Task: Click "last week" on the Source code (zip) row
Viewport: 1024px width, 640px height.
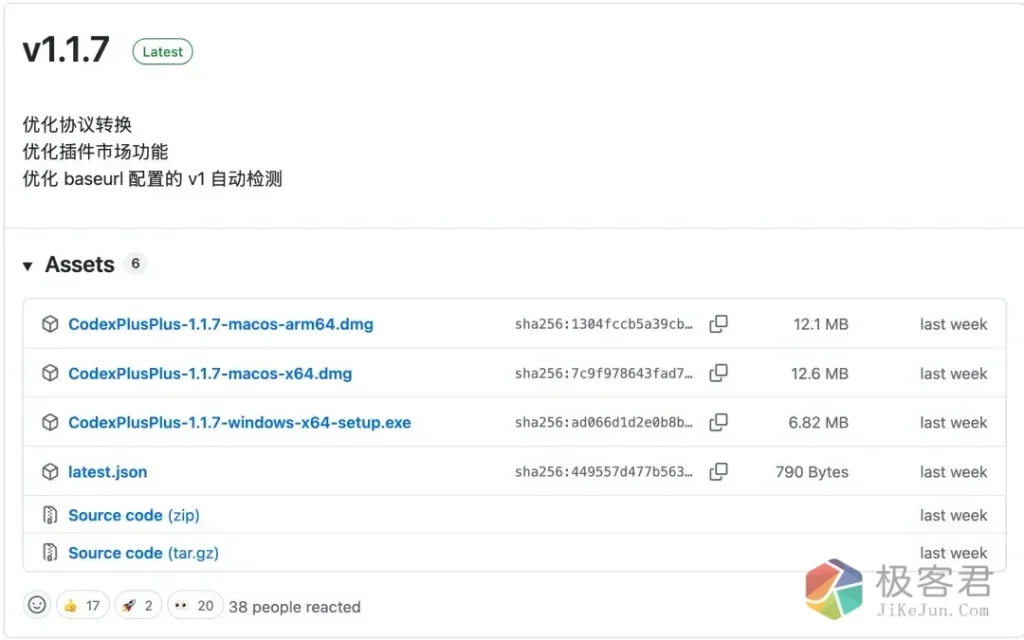Action: (953, 515)
